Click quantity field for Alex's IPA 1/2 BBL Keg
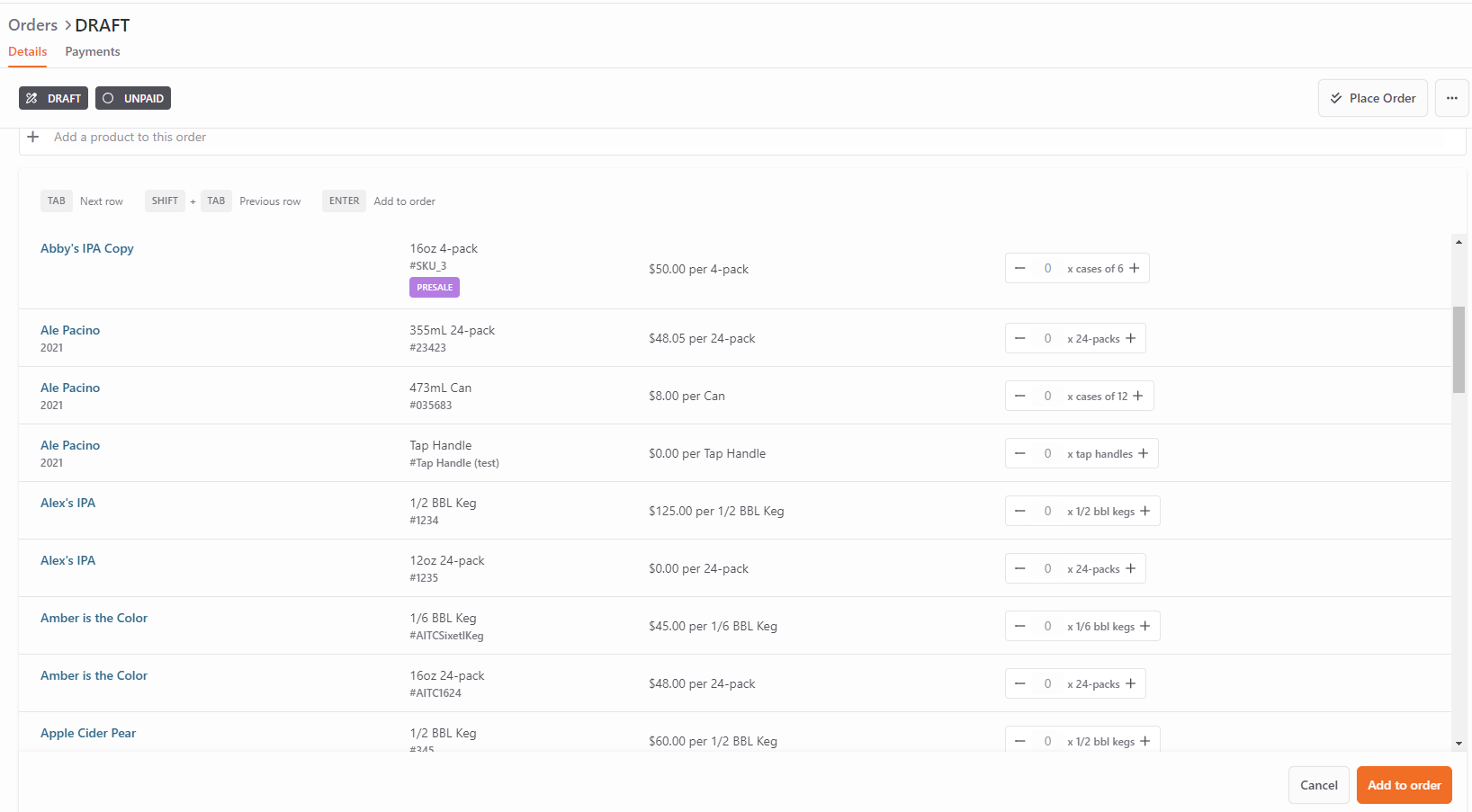Viewport: 1472px width, 812px height. pyautogui.click(x=1047, y=511)
